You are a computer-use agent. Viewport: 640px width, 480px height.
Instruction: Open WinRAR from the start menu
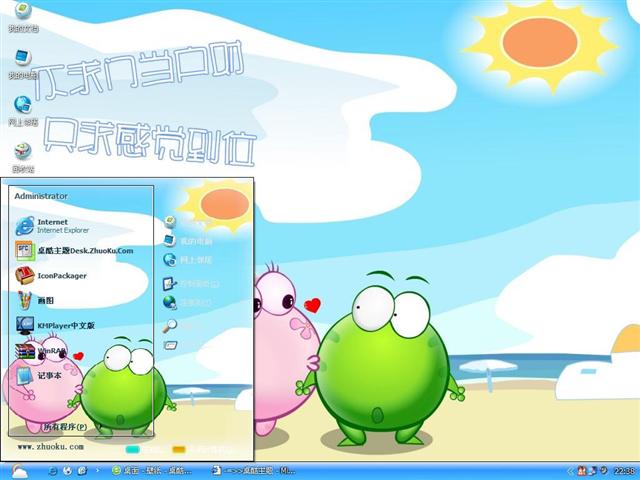click(x=41, y=351)
